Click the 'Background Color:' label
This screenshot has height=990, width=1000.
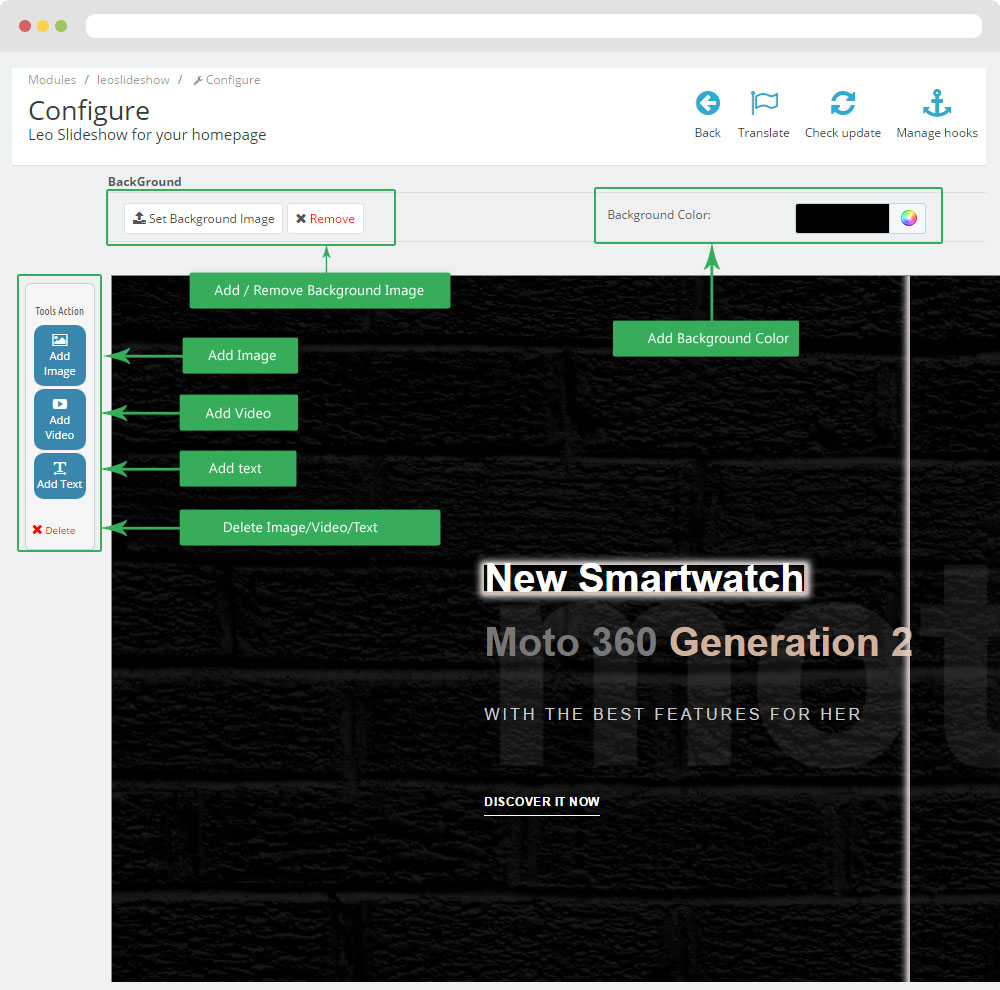click(x=659, y=215)
